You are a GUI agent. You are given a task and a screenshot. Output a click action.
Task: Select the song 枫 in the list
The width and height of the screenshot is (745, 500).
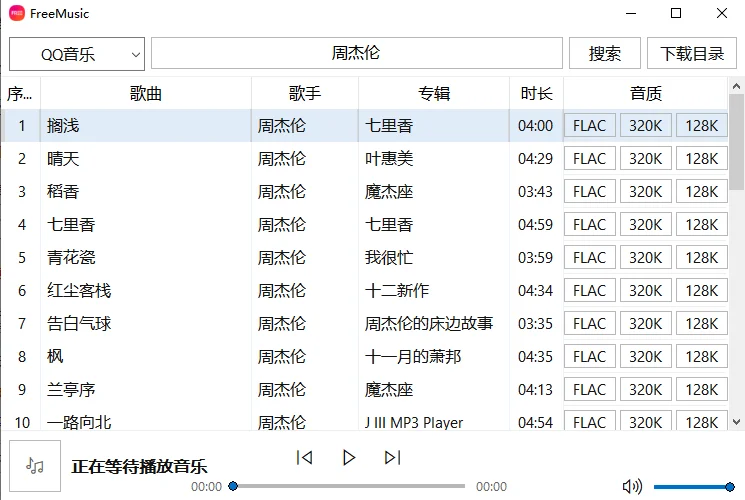(x=55, y=356)
